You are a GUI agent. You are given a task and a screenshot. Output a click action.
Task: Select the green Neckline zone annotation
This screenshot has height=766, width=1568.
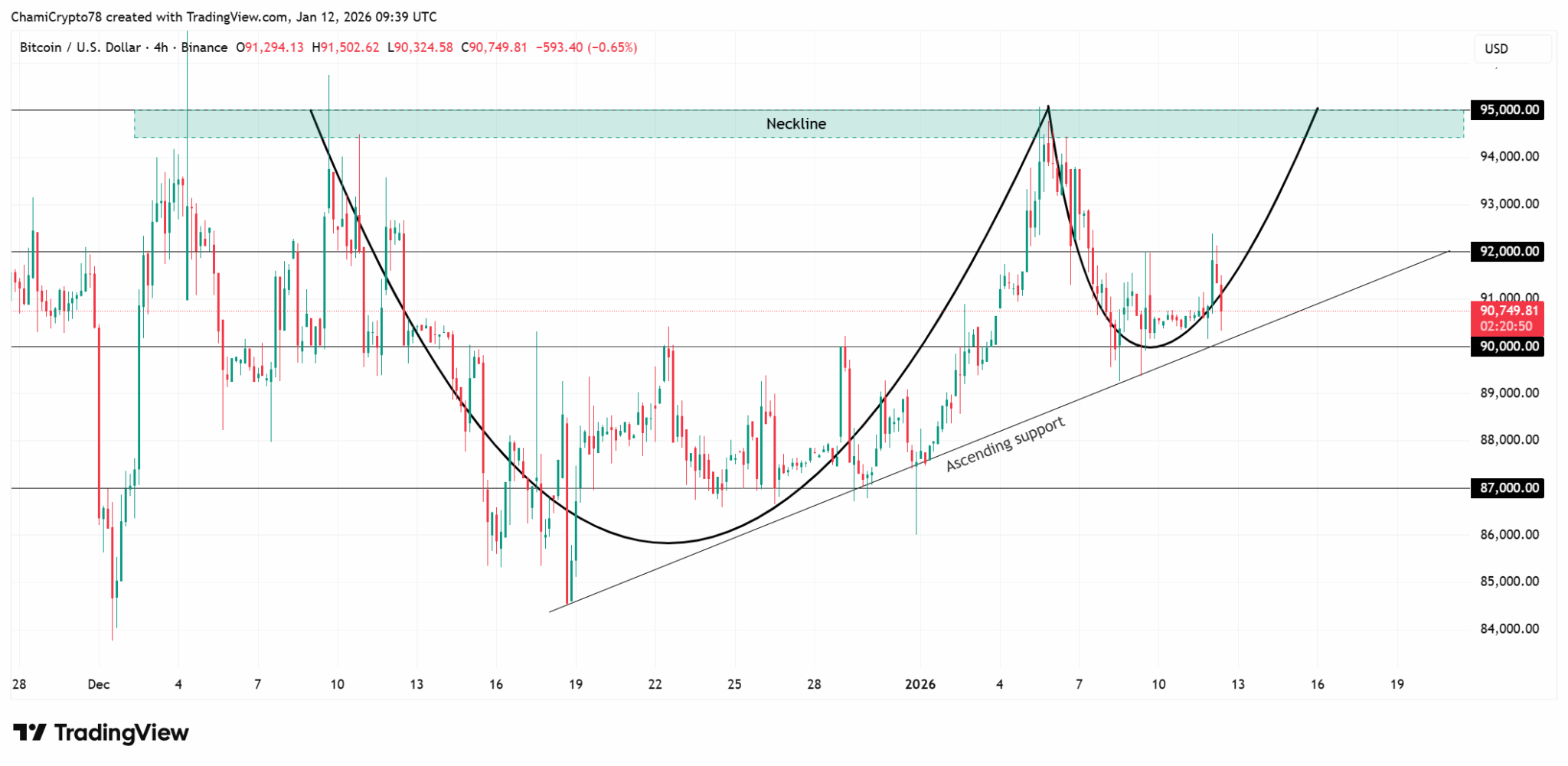click(796, 123)
